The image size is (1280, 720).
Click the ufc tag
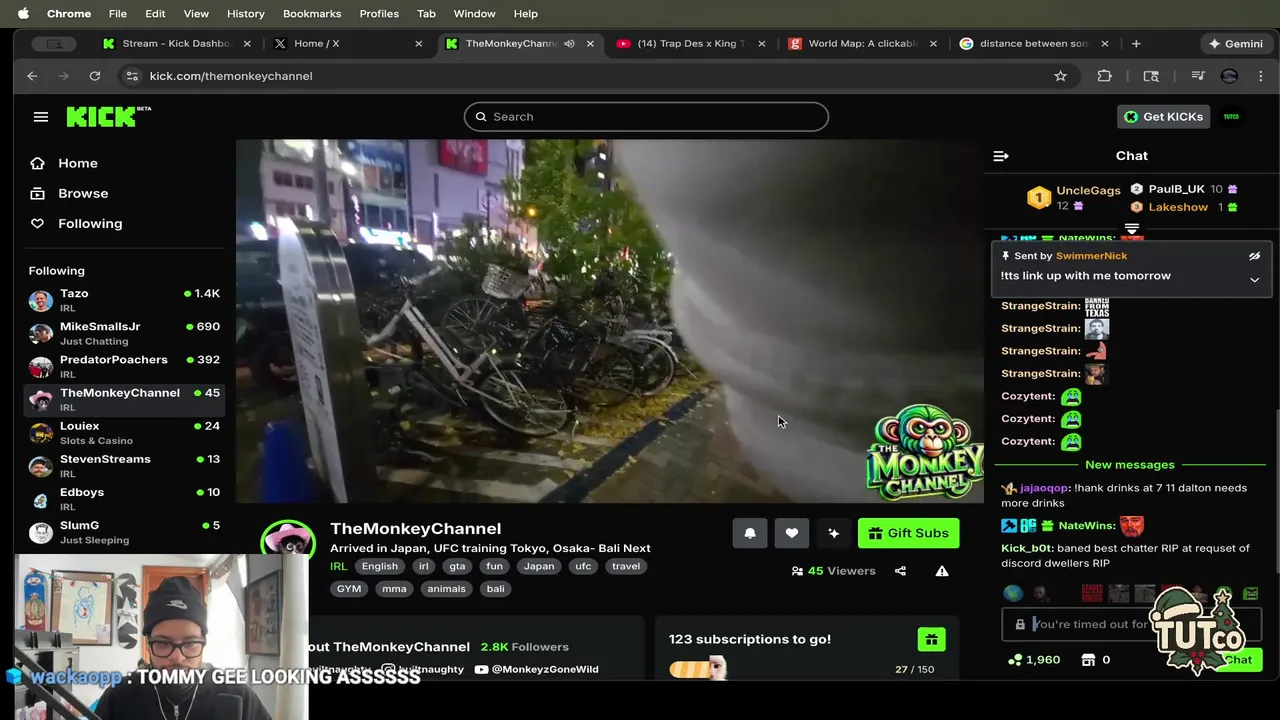583,566
